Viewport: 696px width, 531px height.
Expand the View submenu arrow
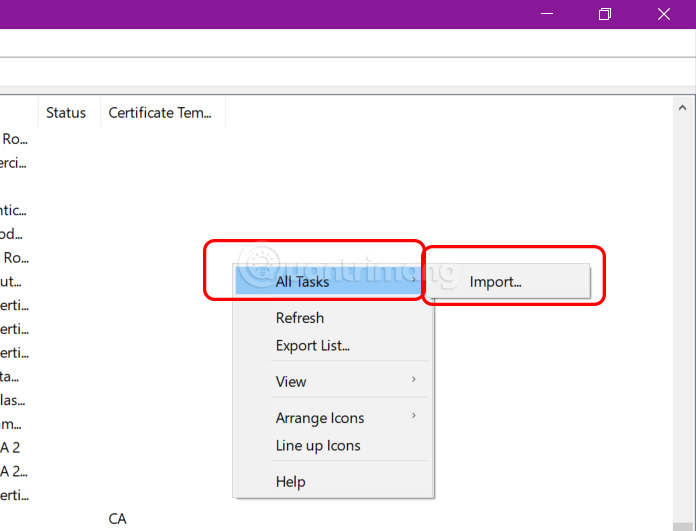pyautogui.click(x=414, y=379)
